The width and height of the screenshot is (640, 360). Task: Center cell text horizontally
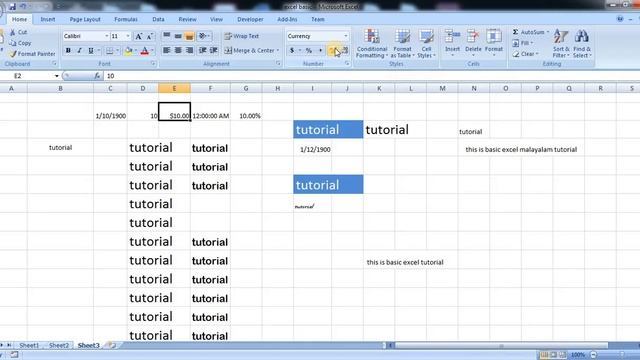178,50
